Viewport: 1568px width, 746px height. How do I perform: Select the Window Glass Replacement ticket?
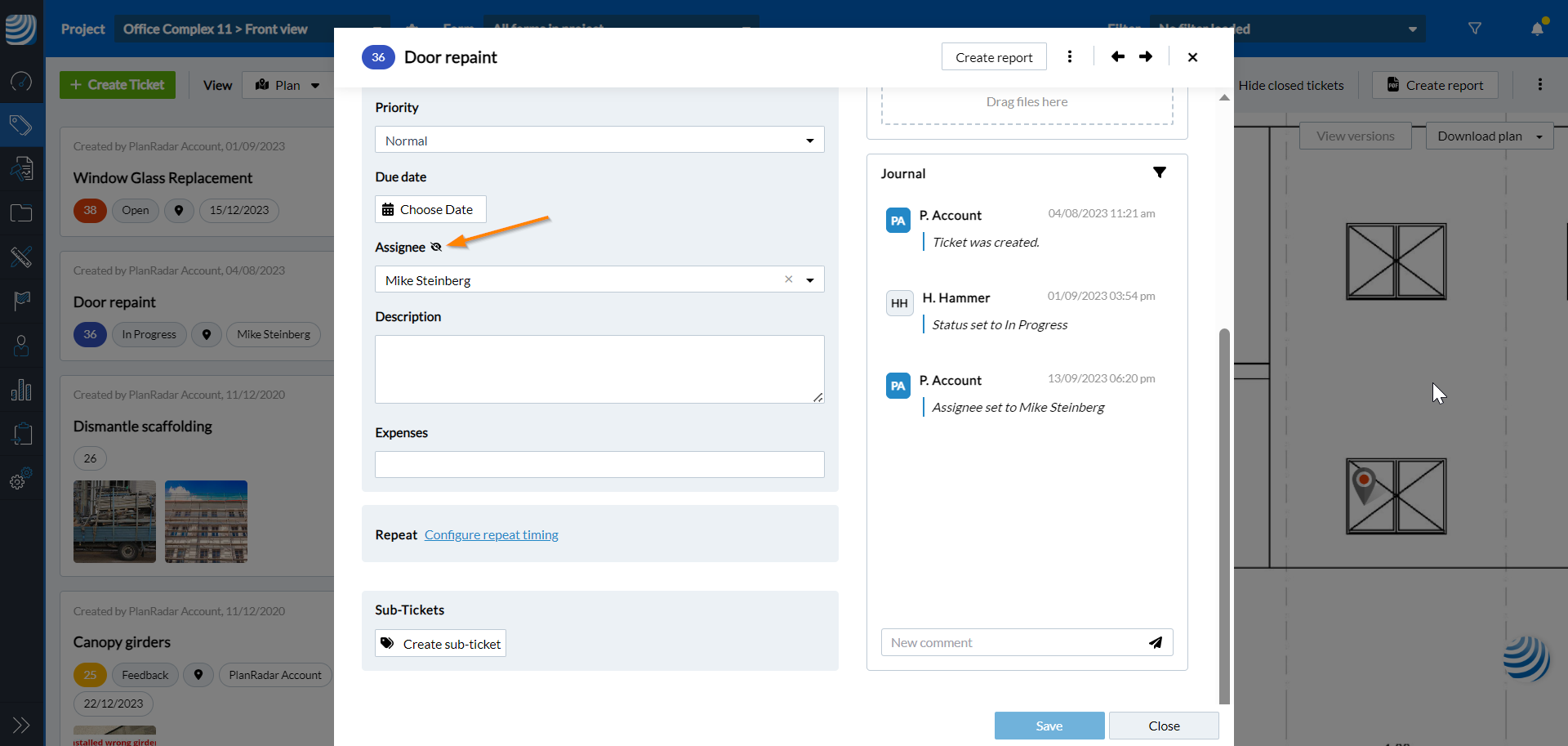(x=163, y=178)
